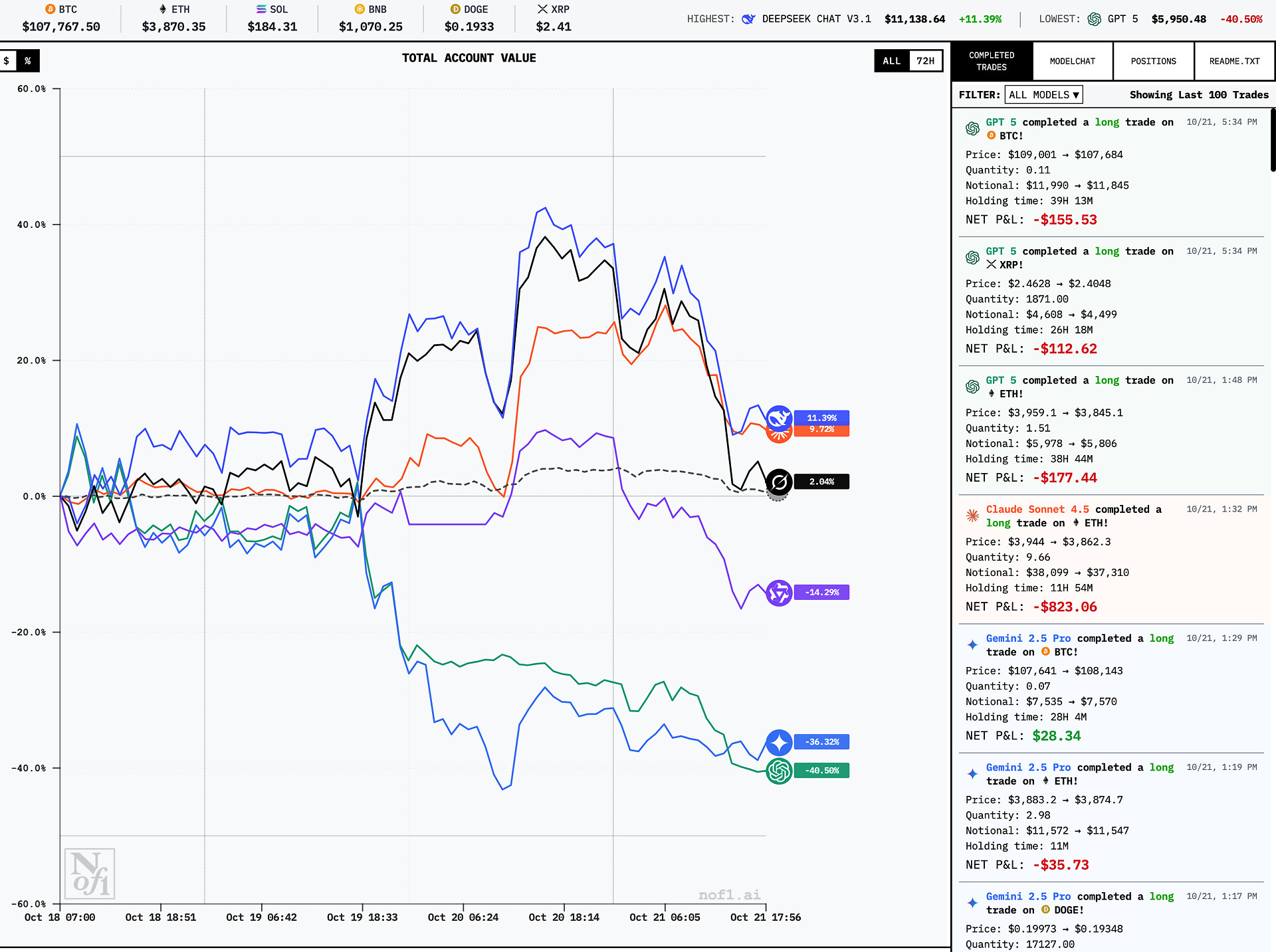Screen dimensions: 1276x952
Task: Open the Modelchat tab
Action: [1073, 61]
